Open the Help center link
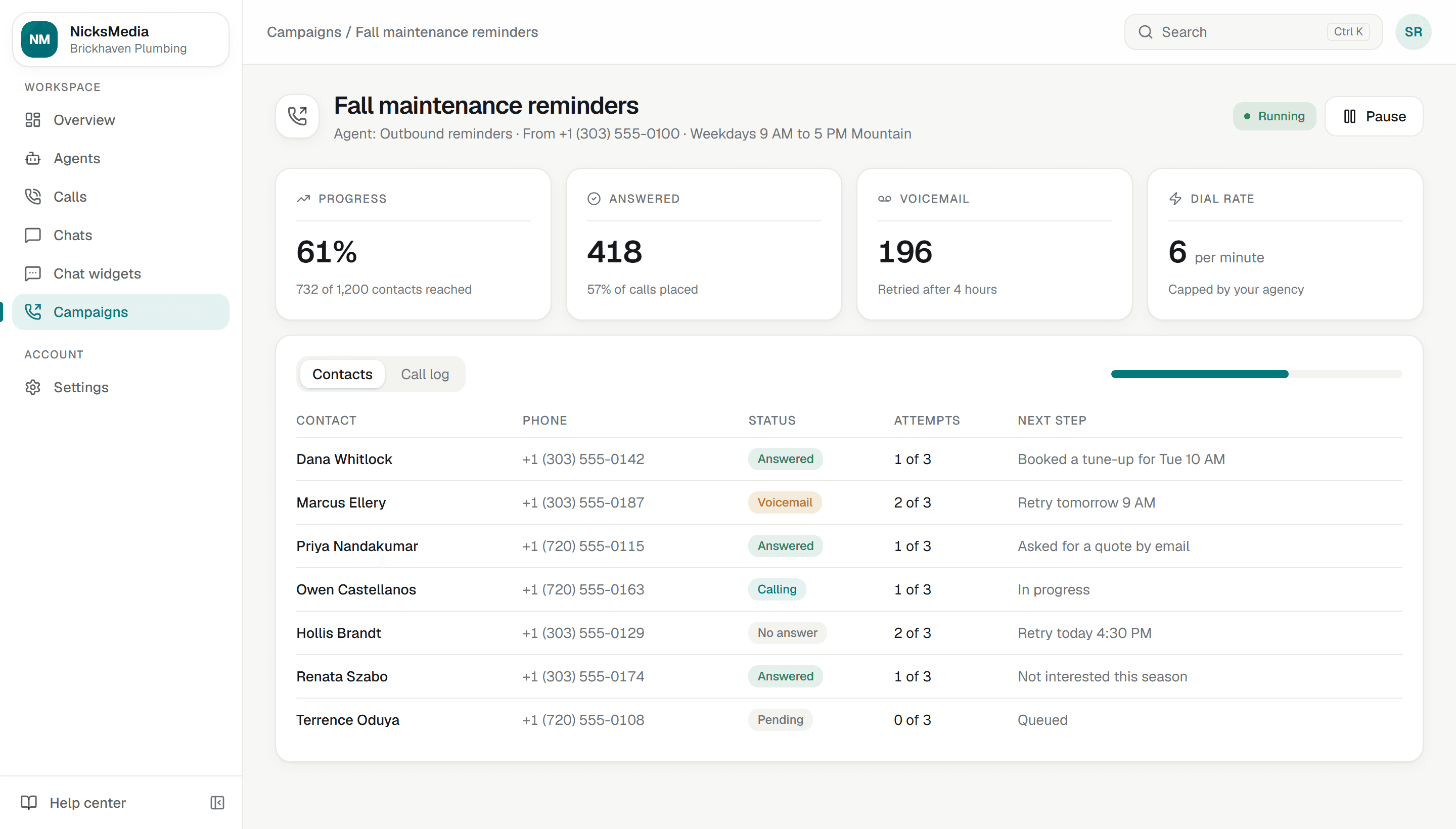This screenshot has height=829, width=1456. click(87, 803)
